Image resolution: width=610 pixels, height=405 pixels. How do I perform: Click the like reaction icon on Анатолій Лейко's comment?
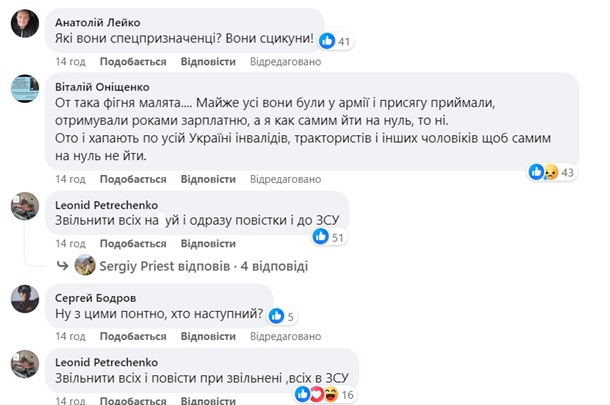pos(327,41)
